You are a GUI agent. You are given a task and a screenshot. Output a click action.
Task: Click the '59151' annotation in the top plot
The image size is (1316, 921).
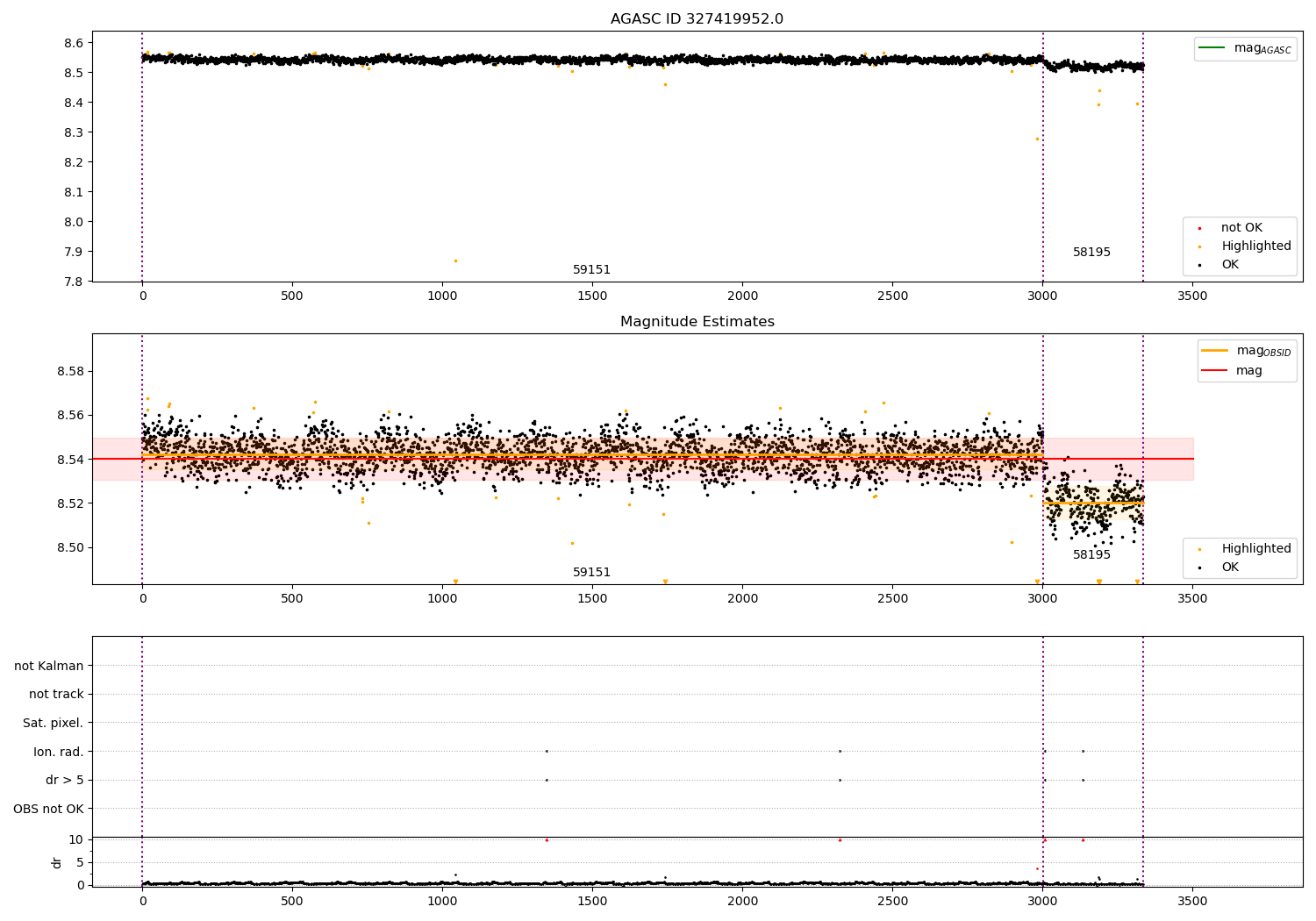coord(591,270)
